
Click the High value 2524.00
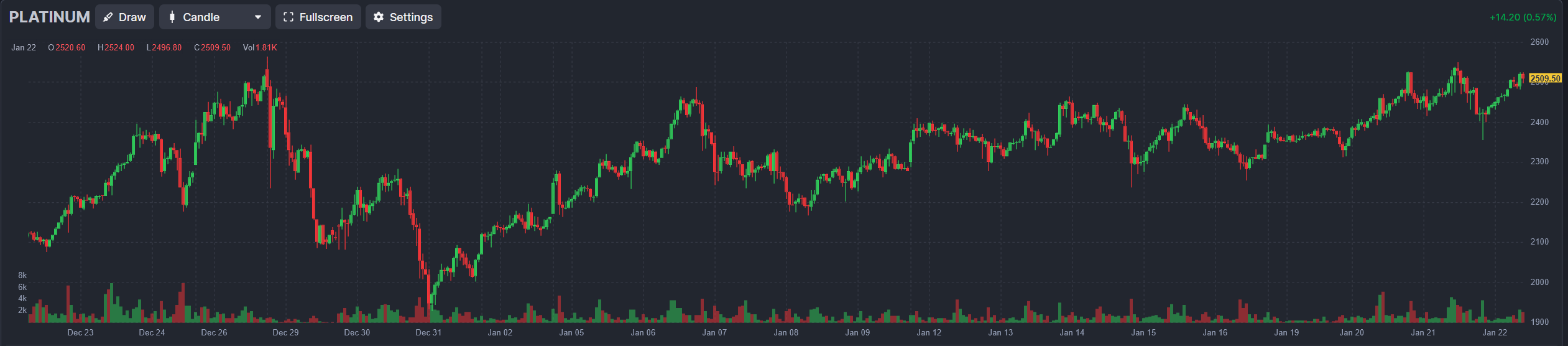click(x=119, y=48)
